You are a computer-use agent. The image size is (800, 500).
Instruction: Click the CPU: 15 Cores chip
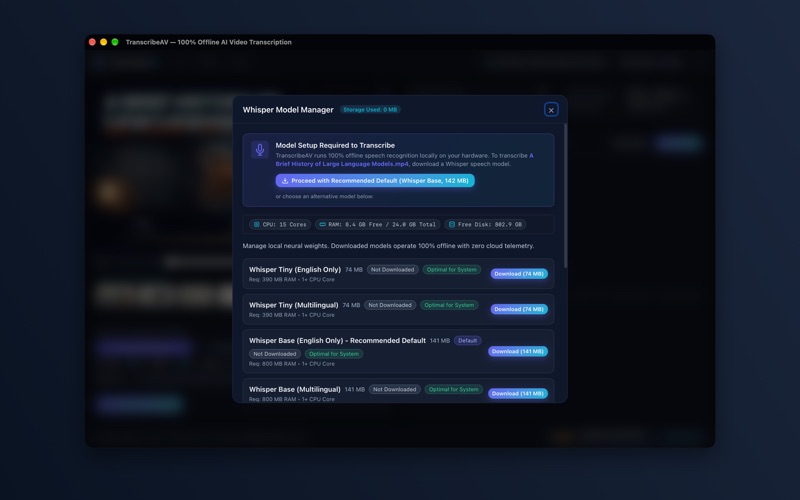click(x=280, y=224)
